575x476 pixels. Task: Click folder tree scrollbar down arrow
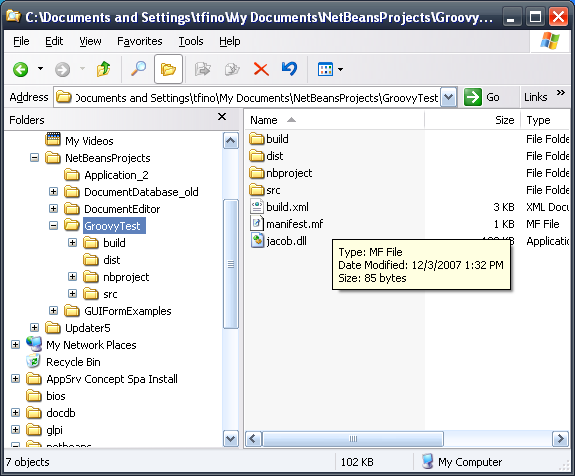coord(231,439)
